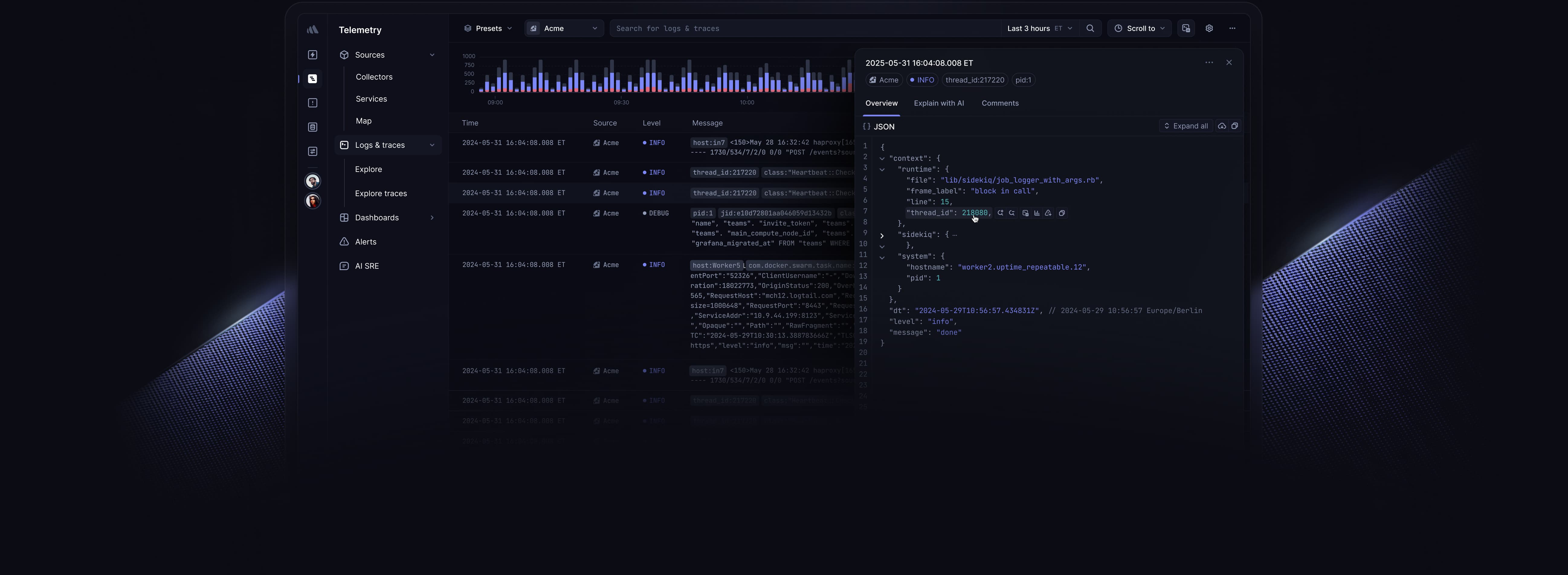Download JSON using the cloud download icon
1568x575 pixels.
tap(1222, 126)
